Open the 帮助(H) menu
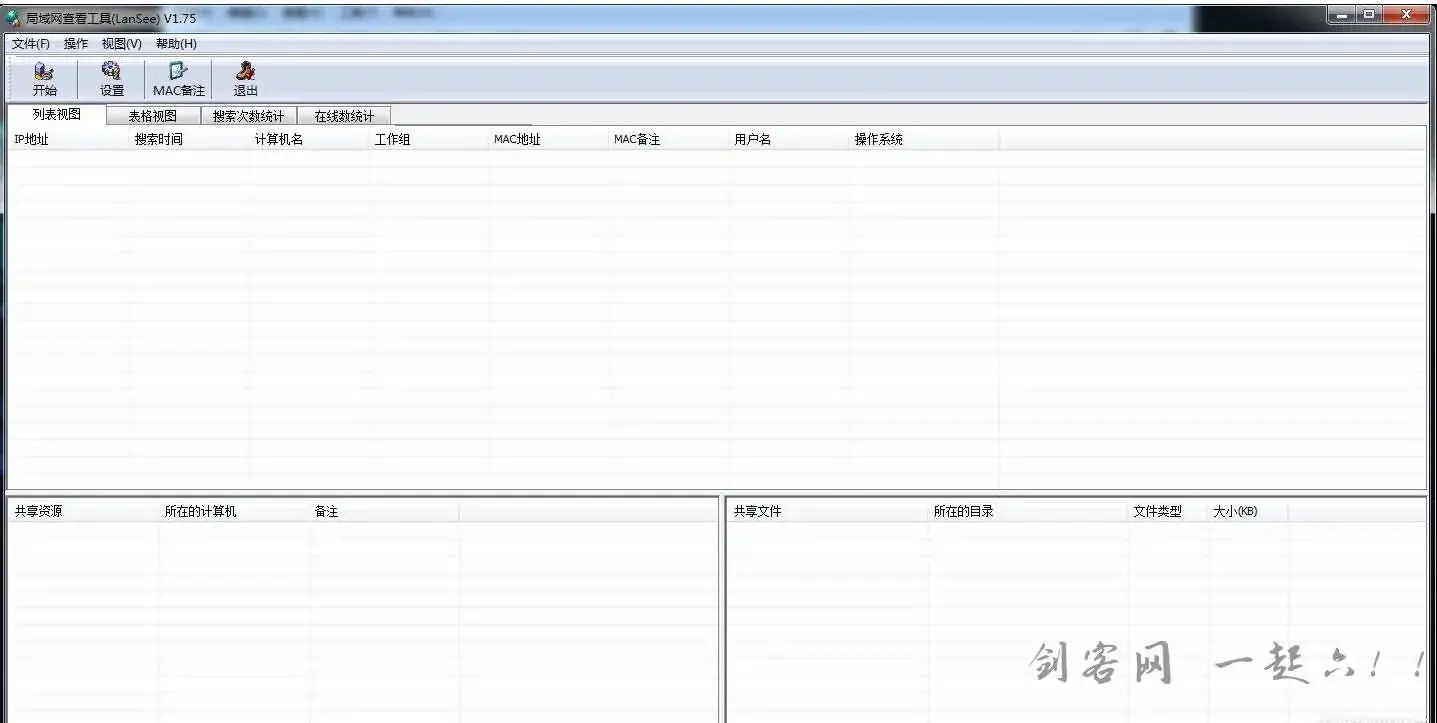The height and width of the screenshot is (723, 1437). tap(176, 44)
